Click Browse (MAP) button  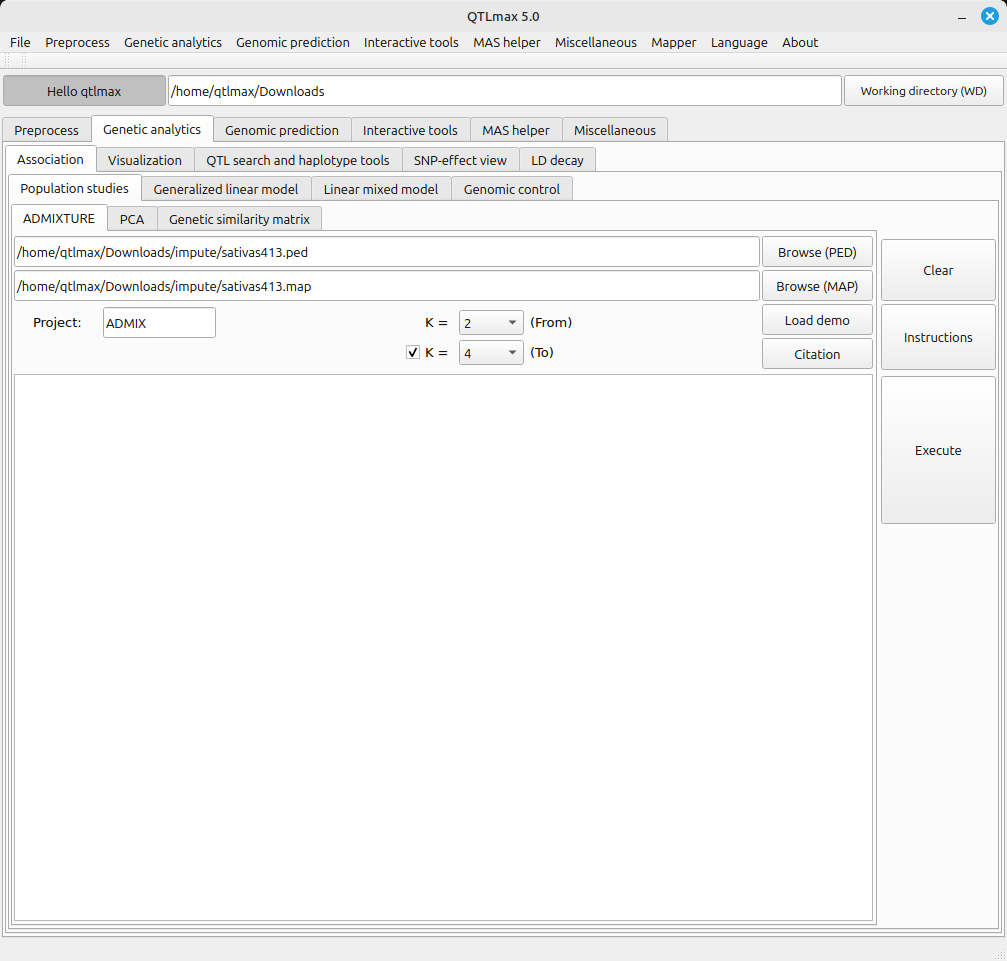(816, 286)
